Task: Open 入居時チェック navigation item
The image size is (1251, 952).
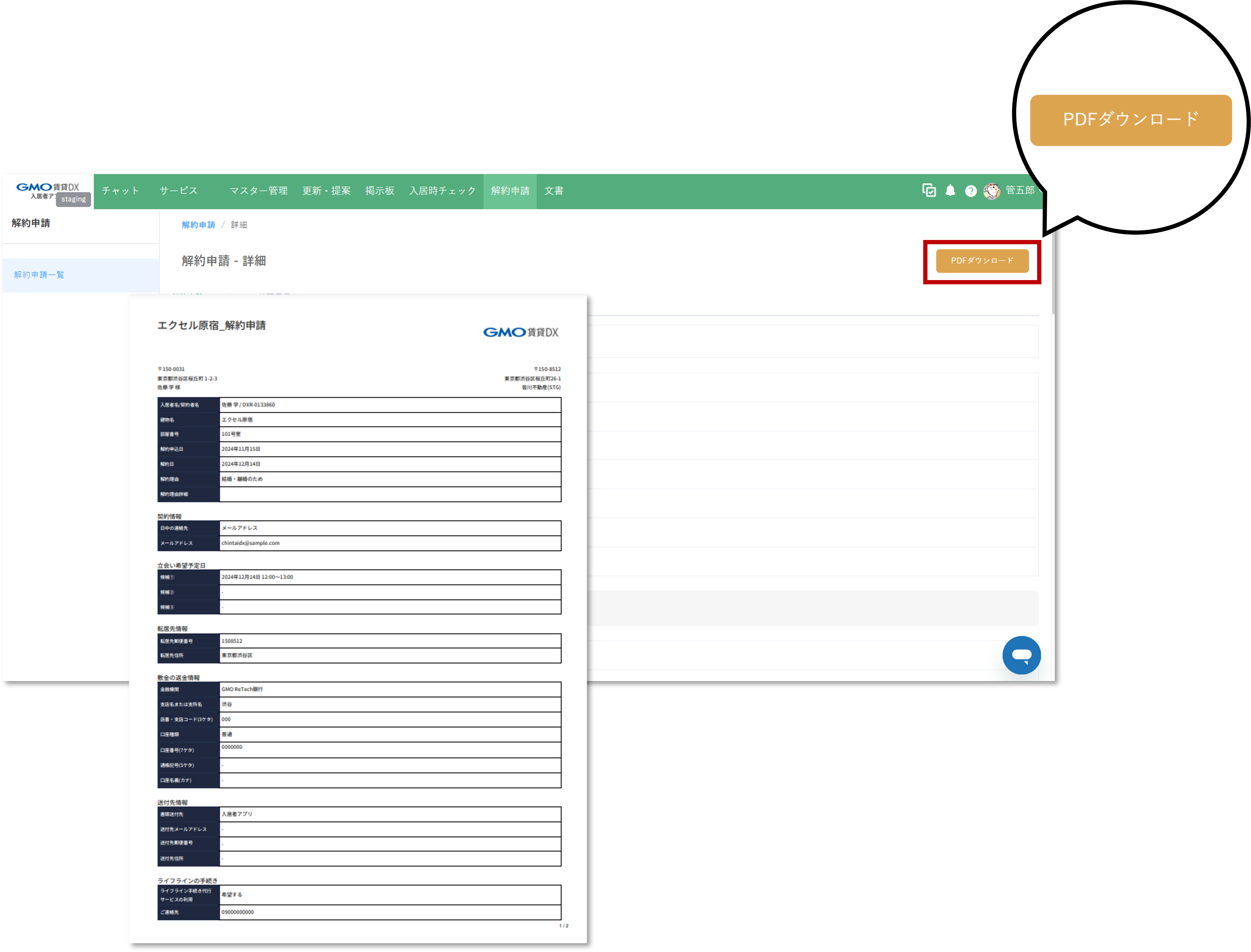Action: 443,191
